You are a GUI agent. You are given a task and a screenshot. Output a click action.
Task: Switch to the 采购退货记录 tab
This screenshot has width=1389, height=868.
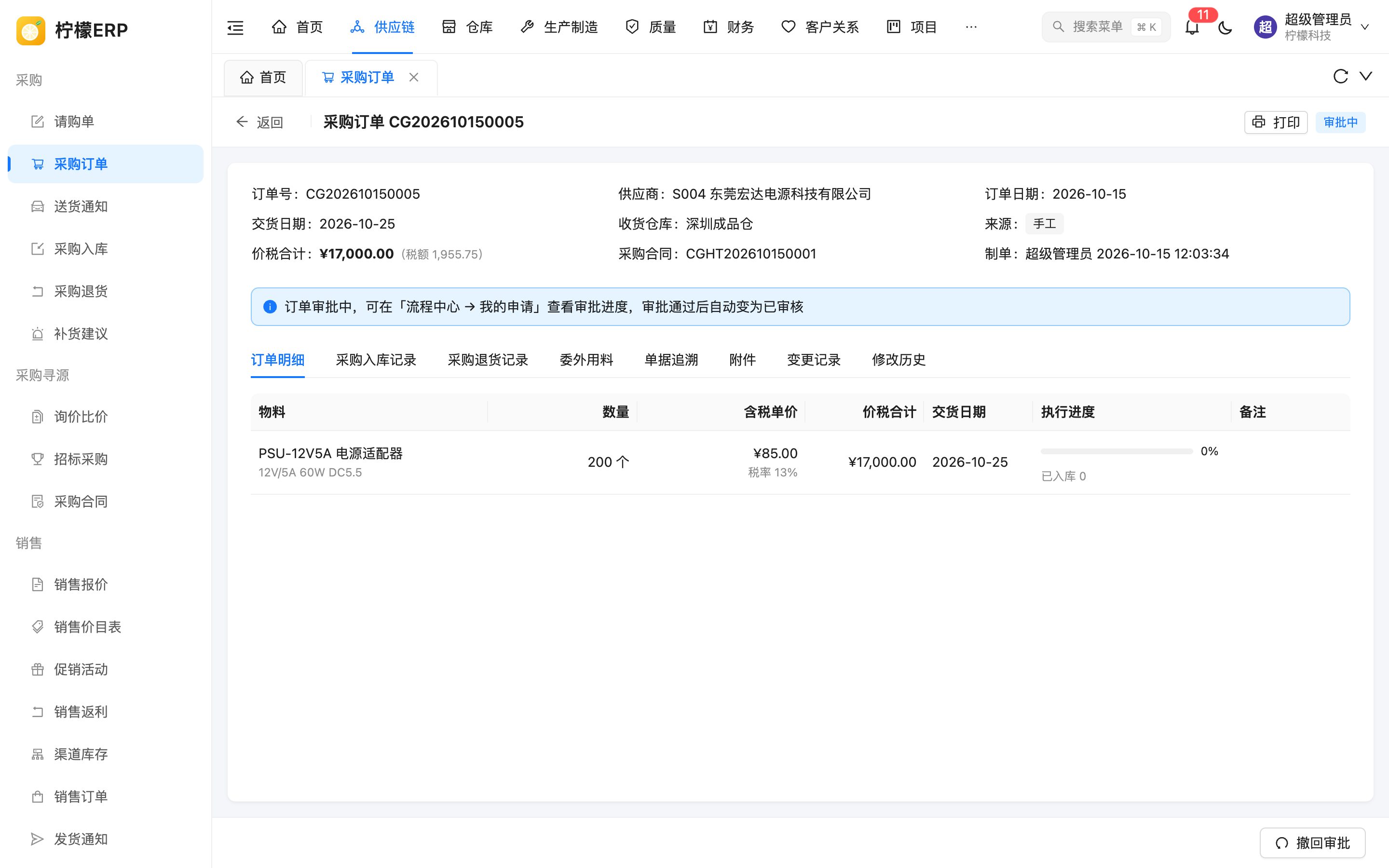click(488, 360)
